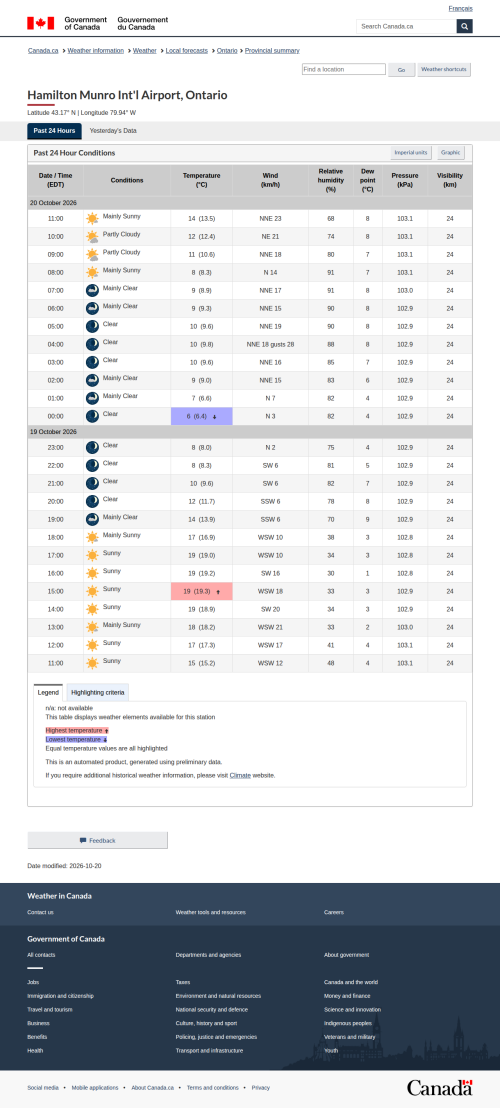The height and width of the screenshot is (1108, 500).
Task: Click the Partly Cloudy icon for 10:00
Action: pyautogui.click(x=93, y=237)
